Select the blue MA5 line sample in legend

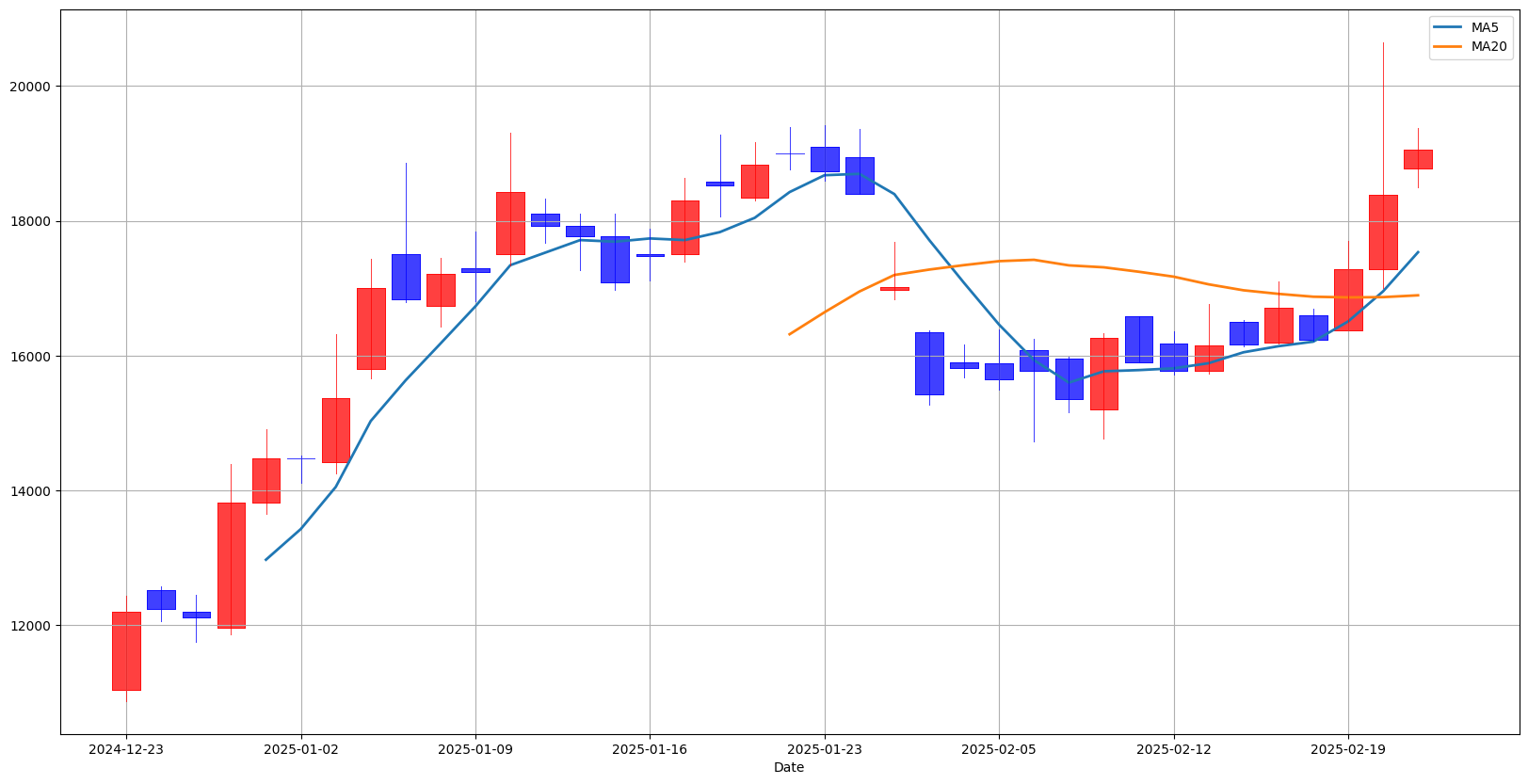point(1448,28)
